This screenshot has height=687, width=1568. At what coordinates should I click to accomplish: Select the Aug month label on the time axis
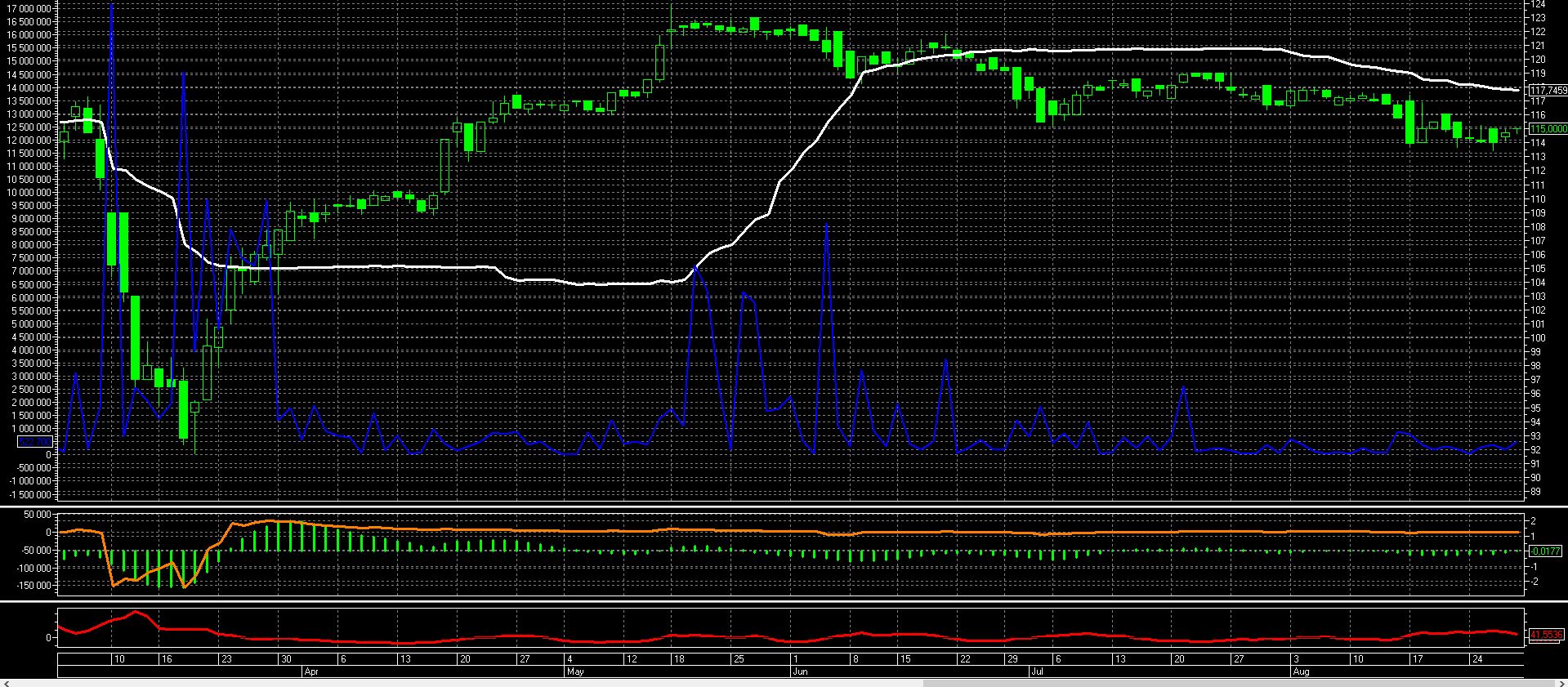click(1301, 671)
